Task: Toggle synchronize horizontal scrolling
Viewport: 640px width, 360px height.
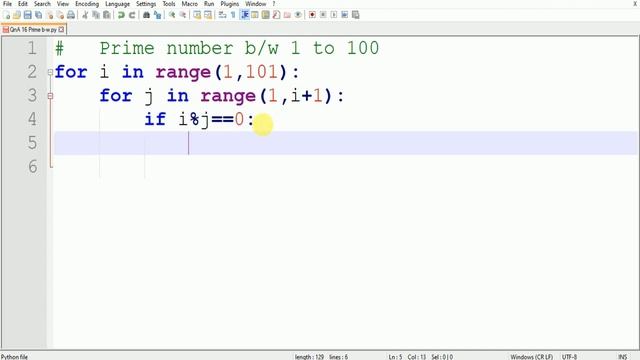Action: tap(208, 15)
